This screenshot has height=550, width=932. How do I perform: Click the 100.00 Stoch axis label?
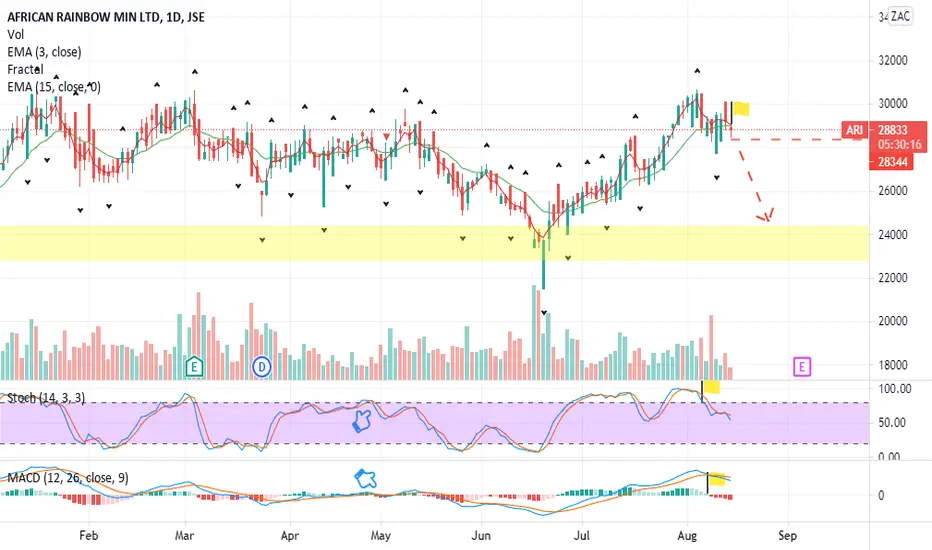(895, 389)
